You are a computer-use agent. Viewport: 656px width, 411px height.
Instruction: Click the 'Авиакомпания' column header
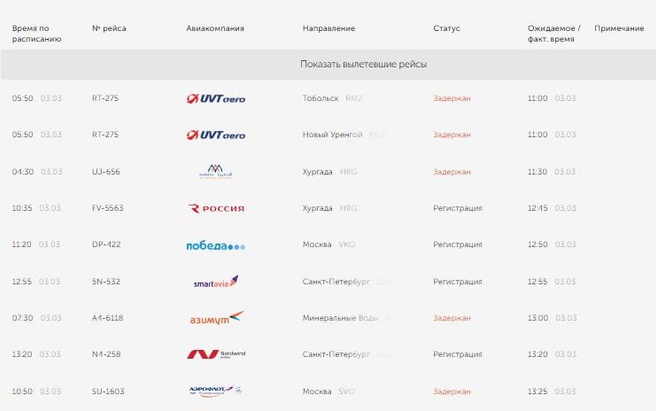pos(214,28)
